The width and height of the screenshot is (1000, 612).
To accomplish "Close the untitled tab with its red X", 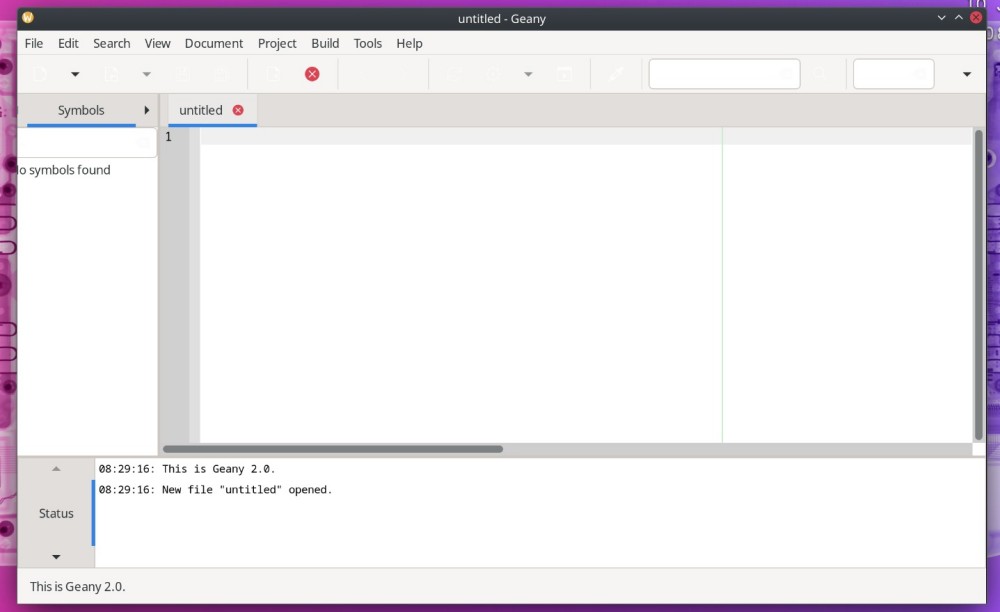I will click(x=238, y=110).
